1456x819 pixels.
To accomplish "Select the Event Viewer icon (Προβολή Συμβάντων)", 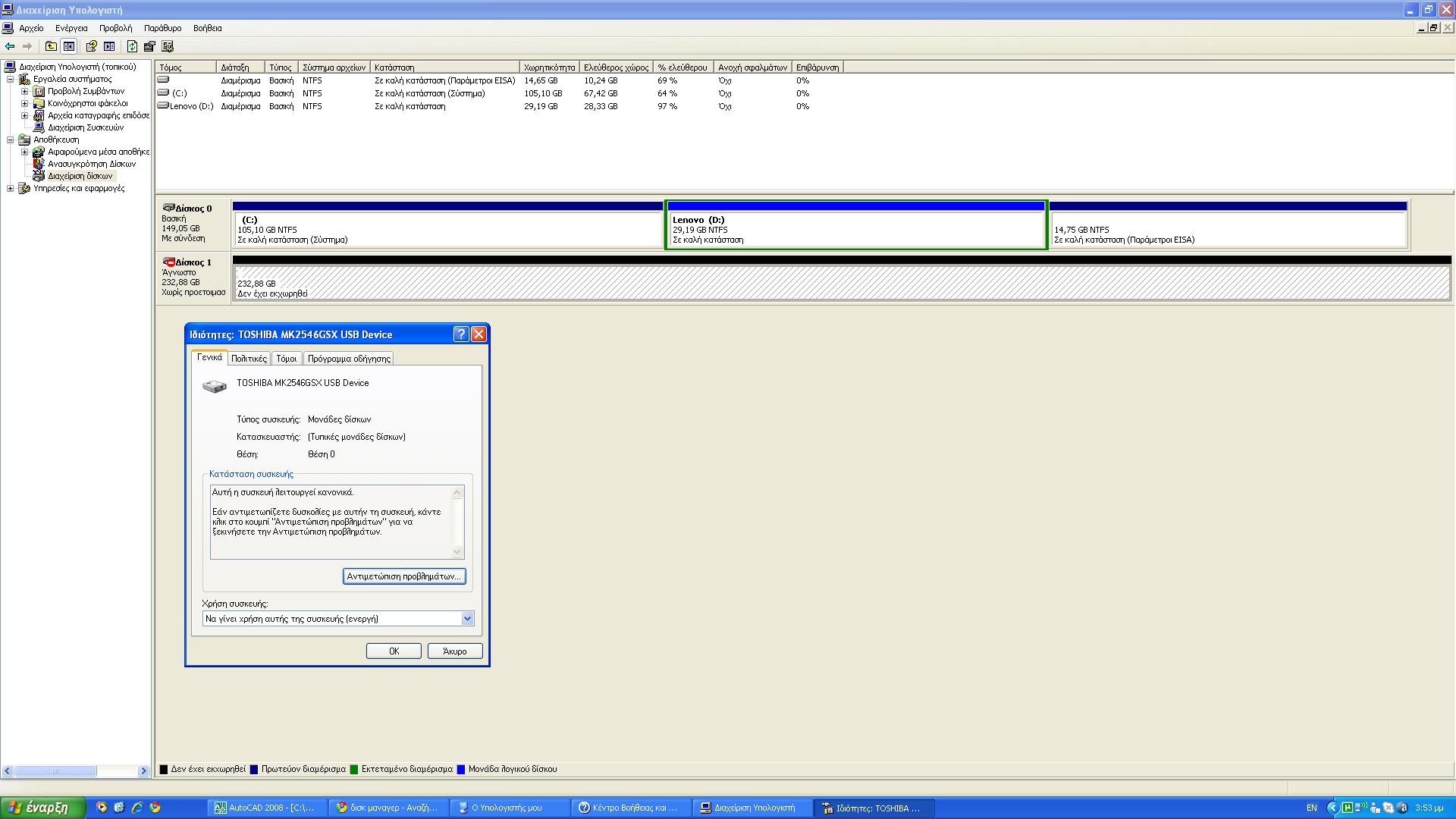I will click(x=39, y=91).
